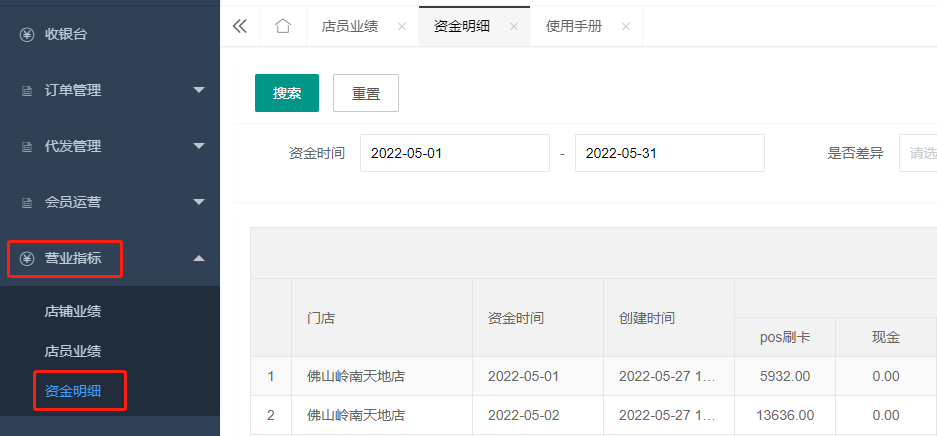
Task: Click the green 搜索 button
Action: click(x=287, y=93)
